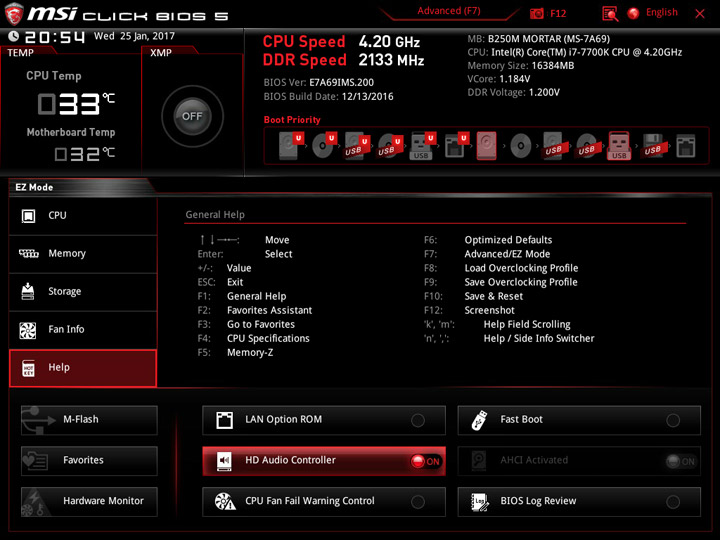The height and width of the screenshot is (540, 720).
Task: Click the red globe language icon
Action: 634,13
